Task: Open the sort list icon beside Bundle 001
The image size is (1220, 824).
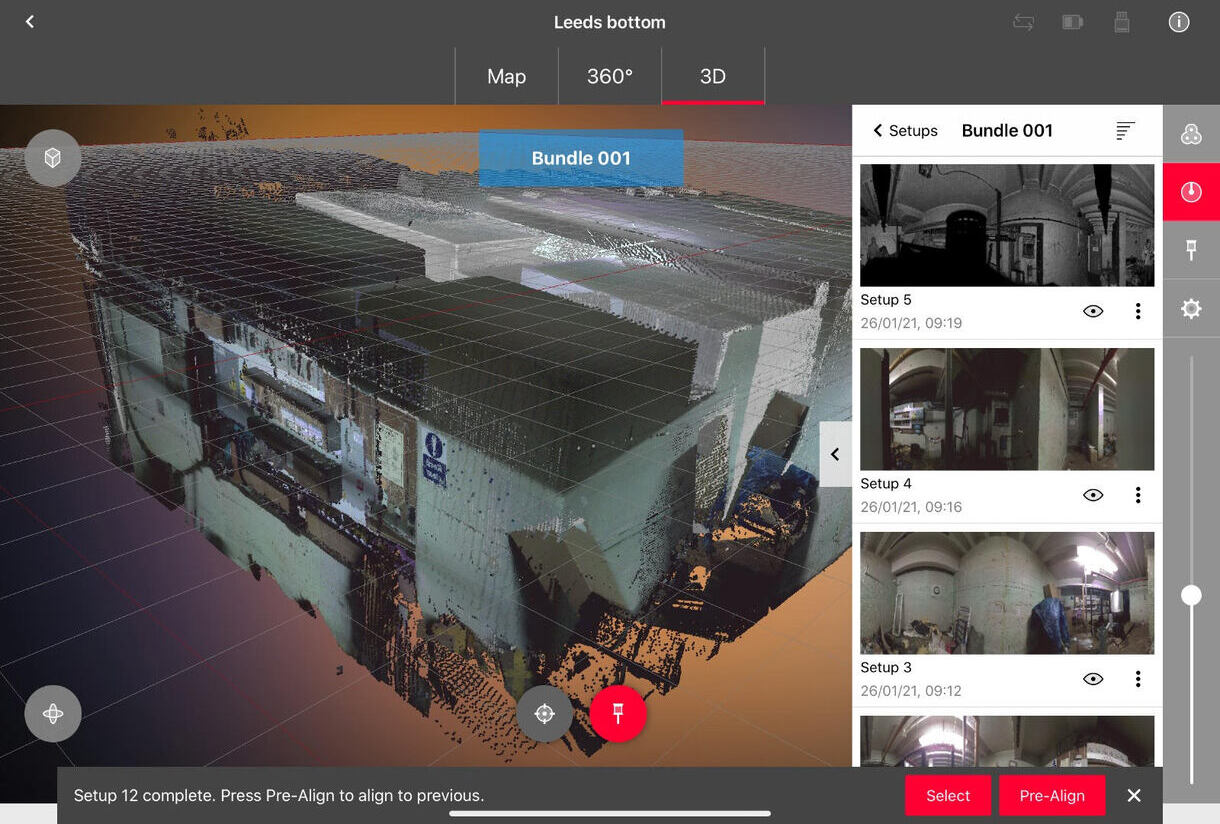Action: (1125, 131)
